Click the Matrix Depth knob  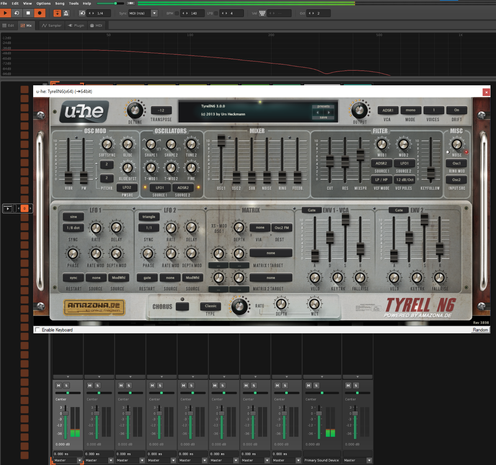(x=239, y=228)
